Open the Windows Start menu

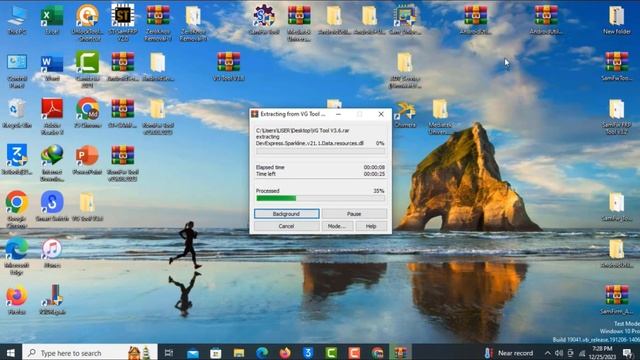pos(11,353)
